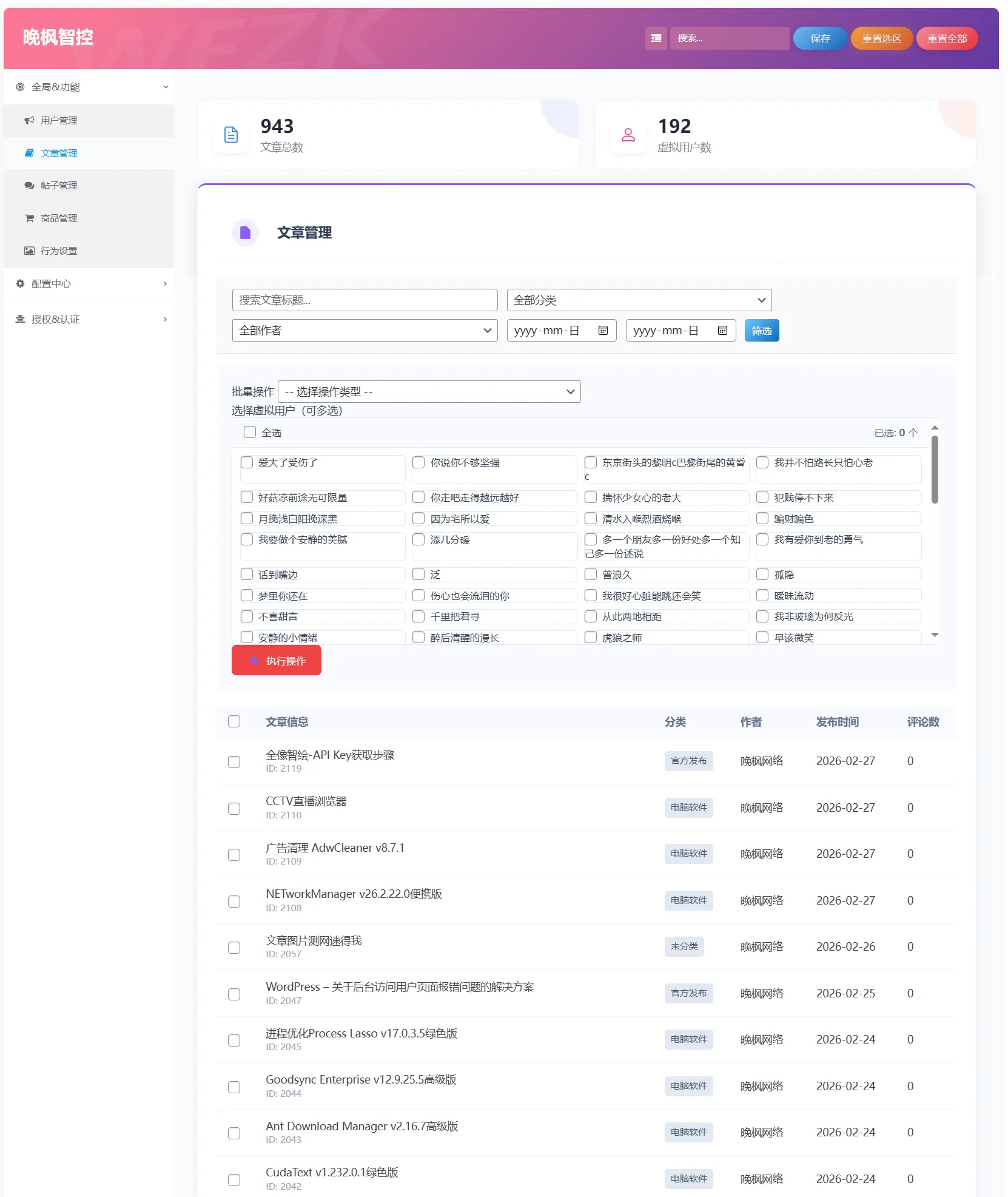Image resolution: width=1008 pixels, height=1197 pixels.
Task: Click the 帖子管理 chat bubble icon
Action: tap(29, 186)
